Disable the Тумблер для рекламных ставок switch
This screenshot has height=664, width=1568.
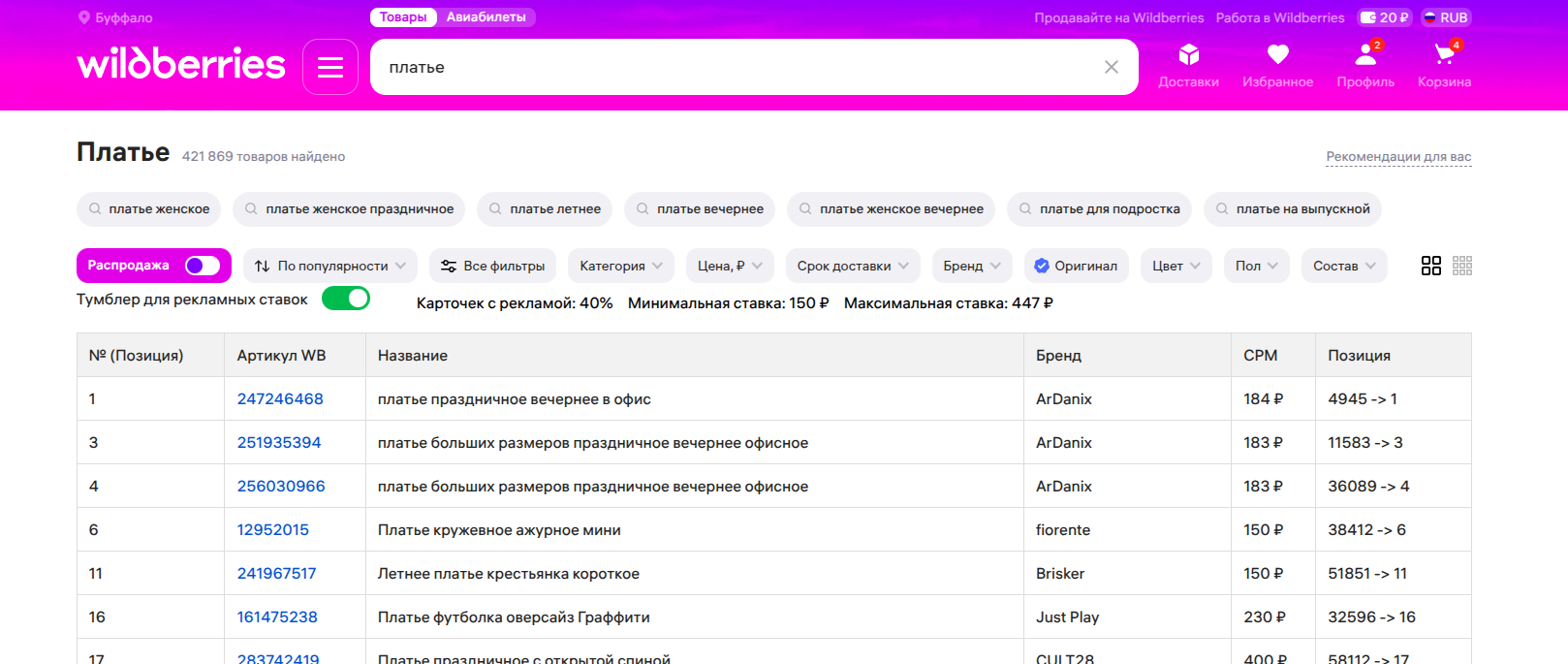(x=346, y=299)
